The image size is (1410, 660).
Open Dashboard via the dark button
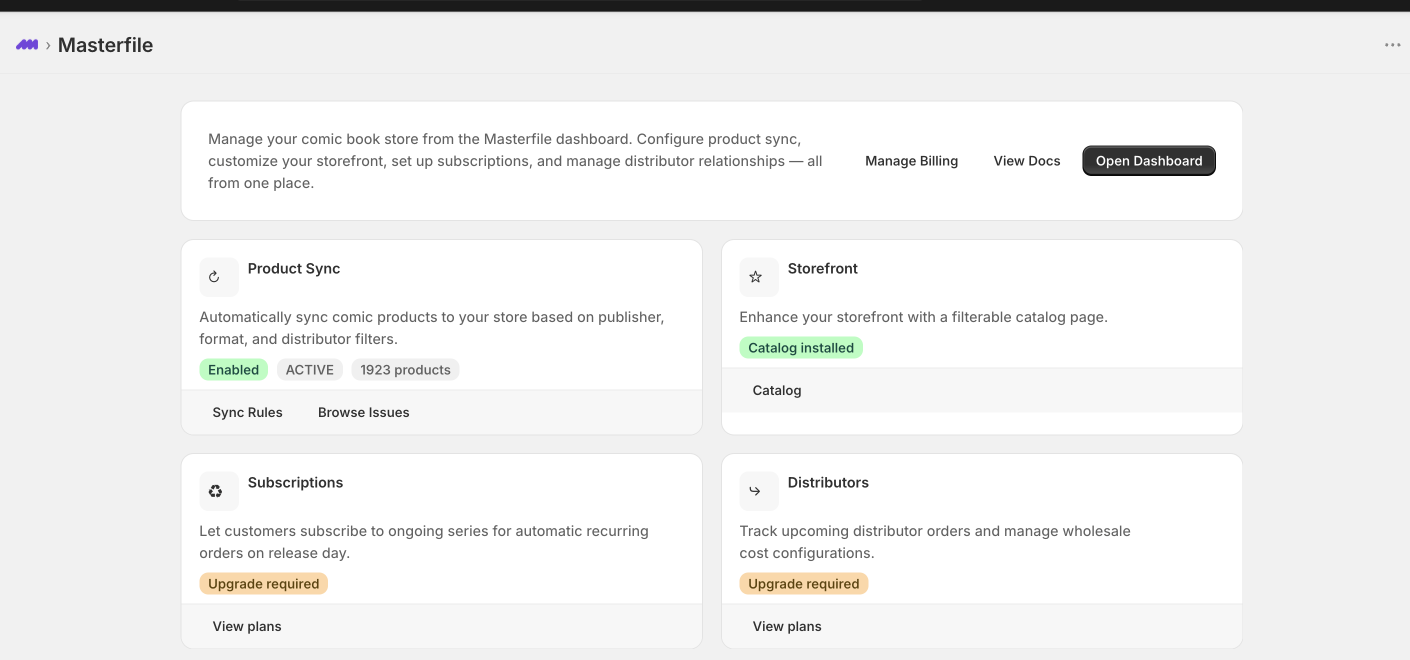click(1149, 161)
